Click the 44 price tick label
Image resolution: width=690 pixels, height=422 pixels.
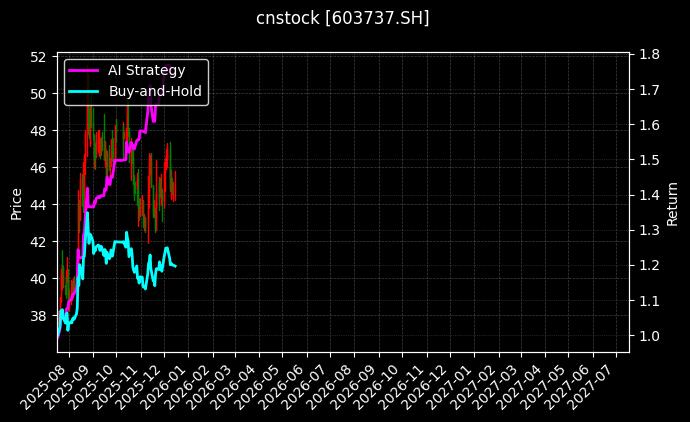tap(39, 205)
